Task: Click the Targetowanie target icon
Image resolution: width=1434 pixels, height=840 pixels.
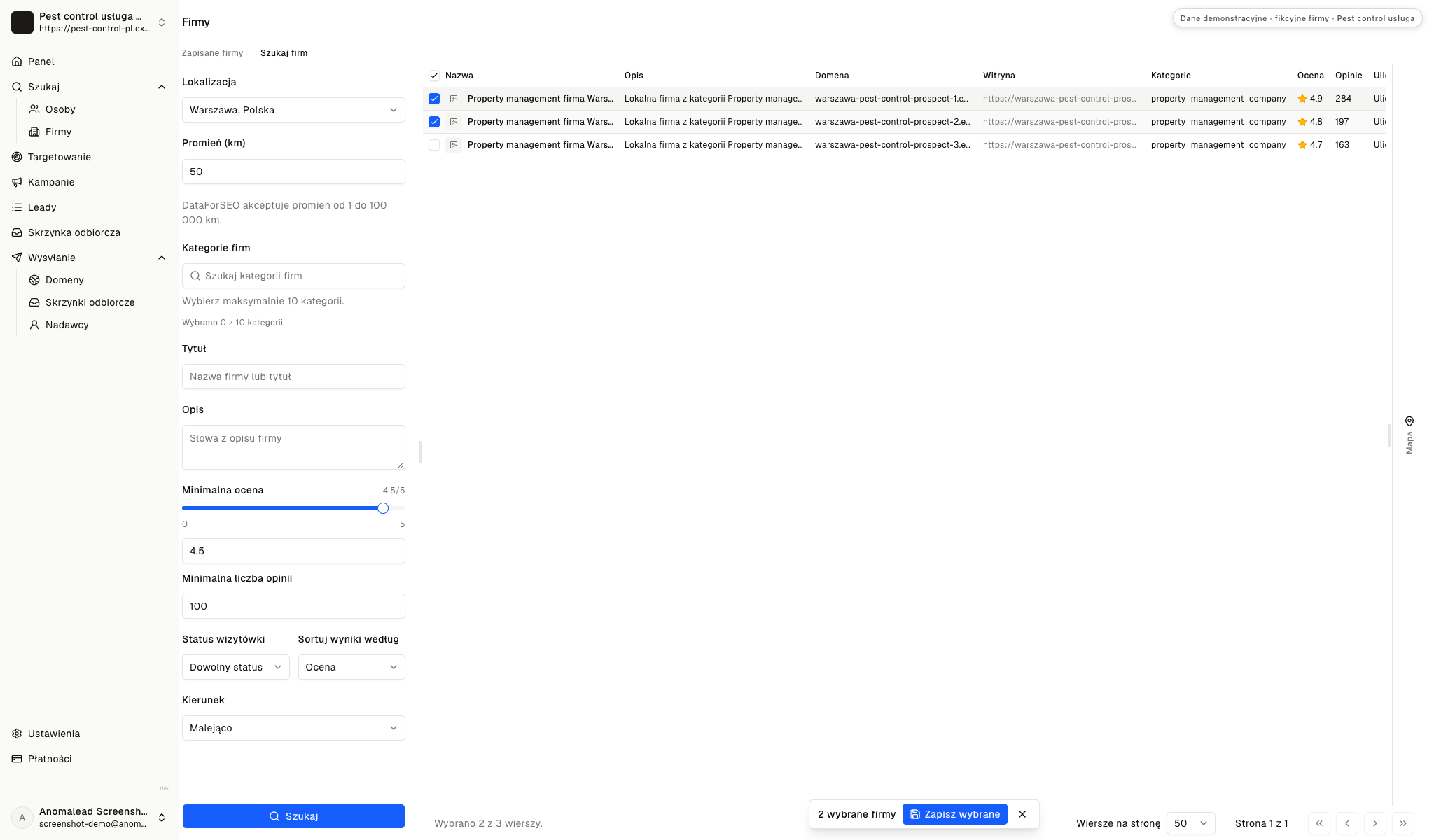Action: click(17, 157)
